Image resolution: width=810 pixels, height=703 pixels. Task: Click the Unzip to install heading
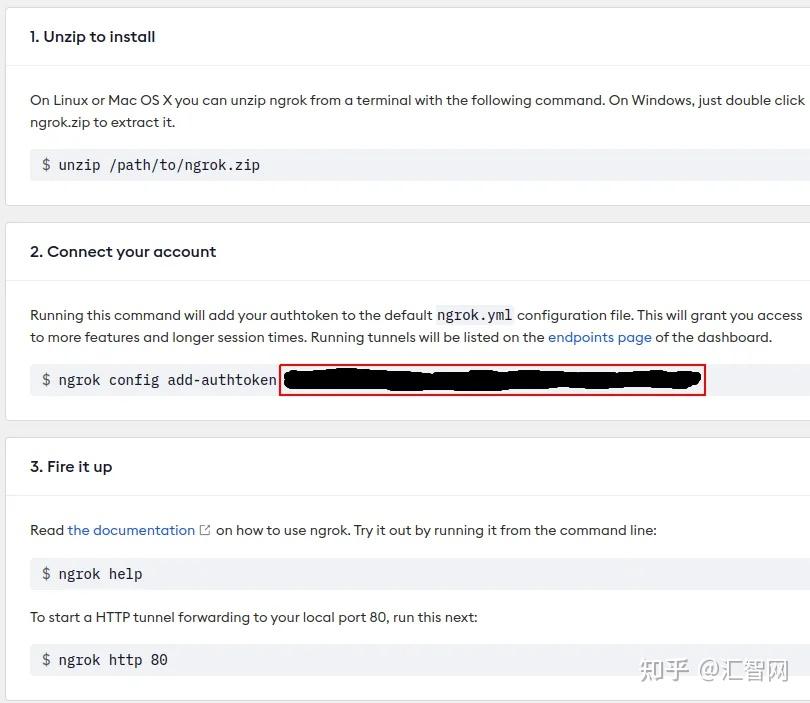pos(92,37)
